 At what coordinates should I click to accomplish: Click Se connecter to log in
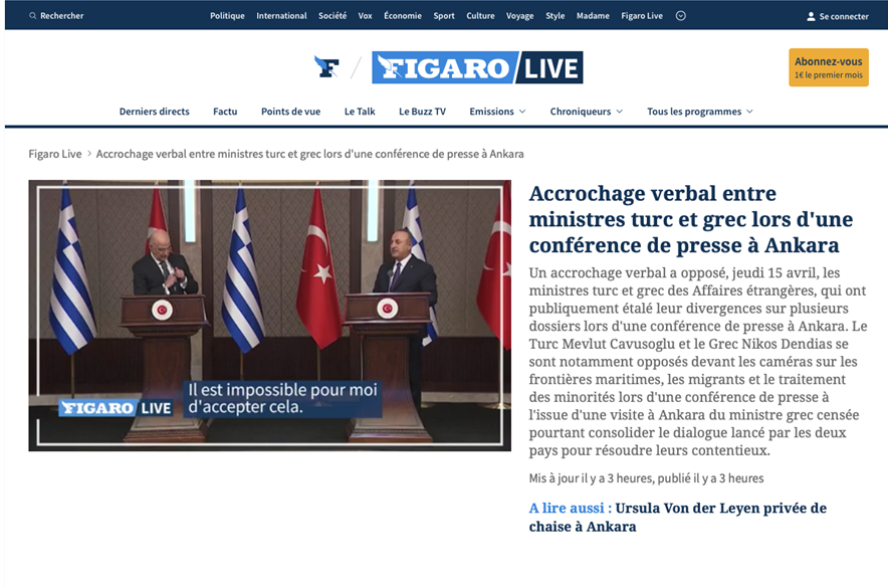point(843,17)
